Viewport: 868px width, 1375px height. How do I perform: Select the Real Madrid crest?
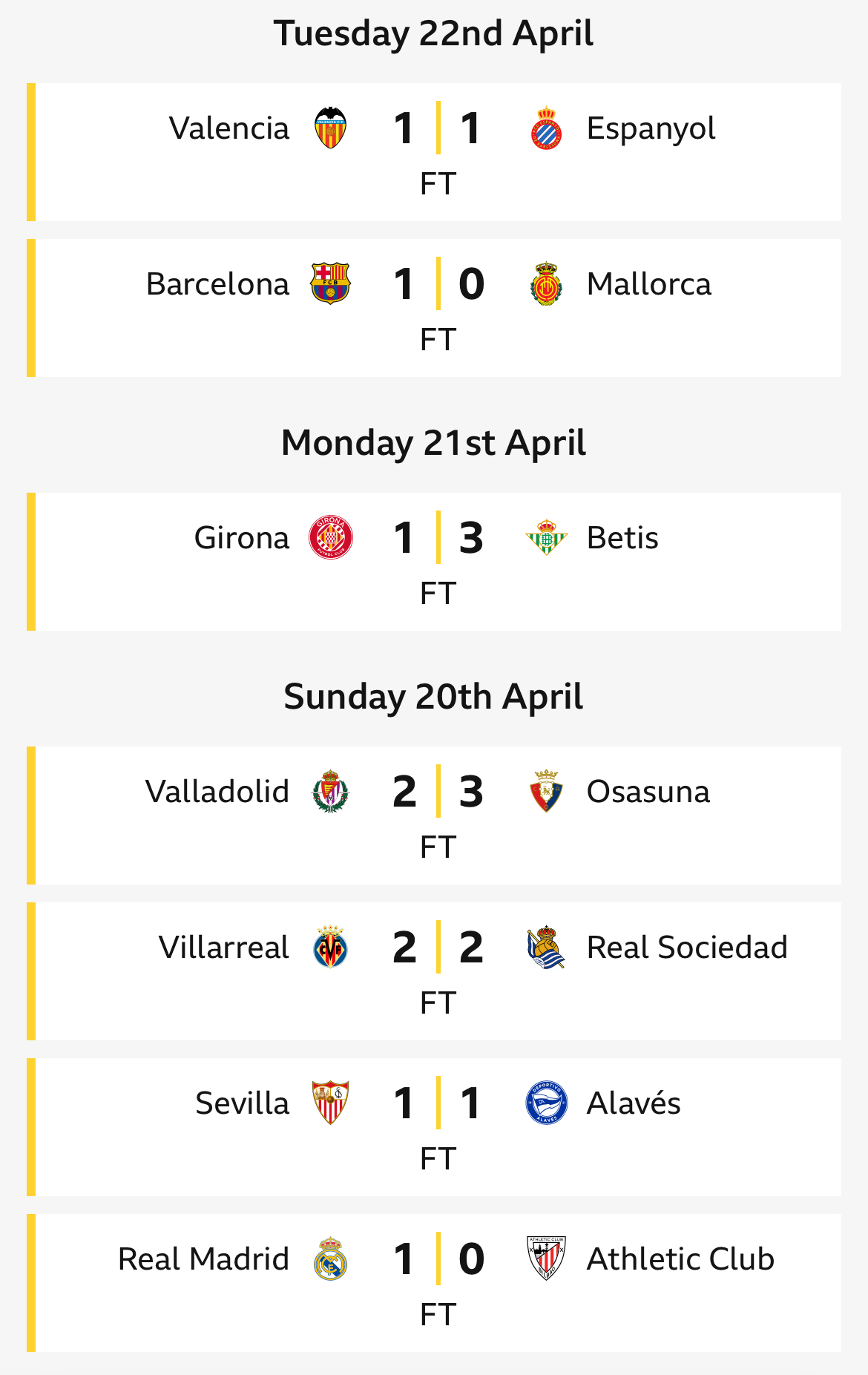(x=330, y=1258)
